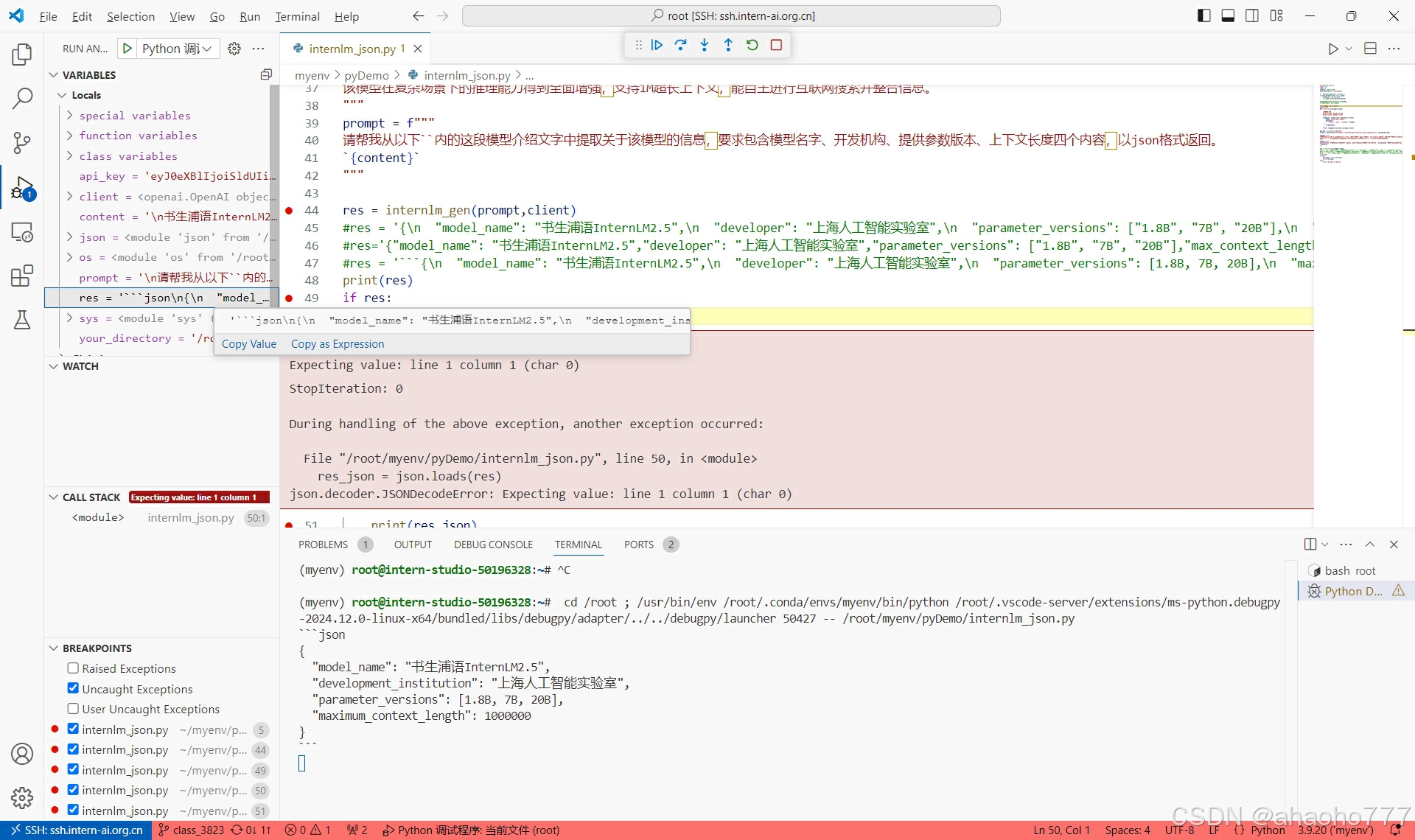Screen dimensions: 1415x840
Task: Toggle breakpoint dot on editor line 44
Action: click(x=289, y=211)
